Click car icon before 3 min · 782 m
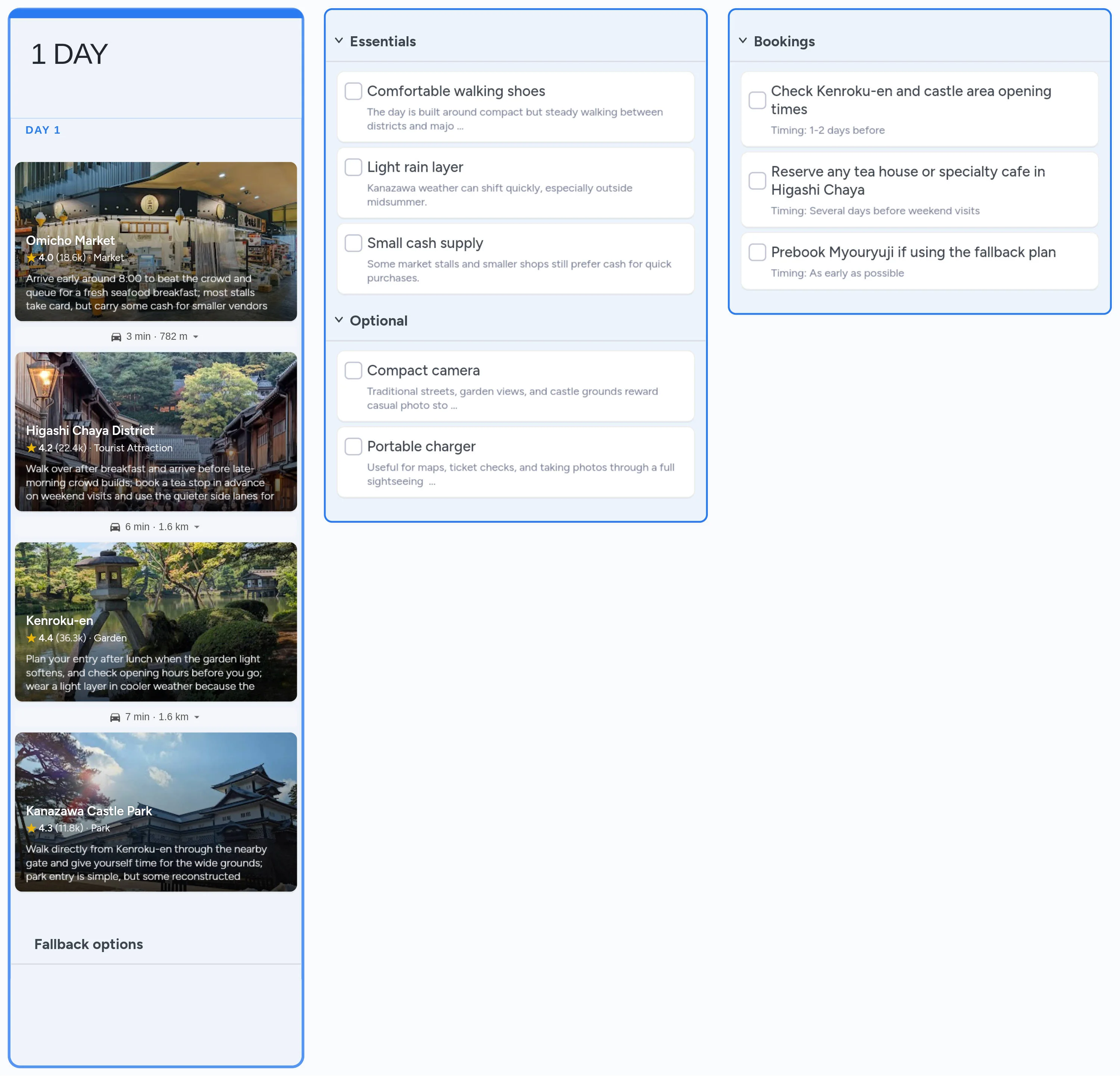This screenshot has width=1120, height=1076. pos(116,336)
